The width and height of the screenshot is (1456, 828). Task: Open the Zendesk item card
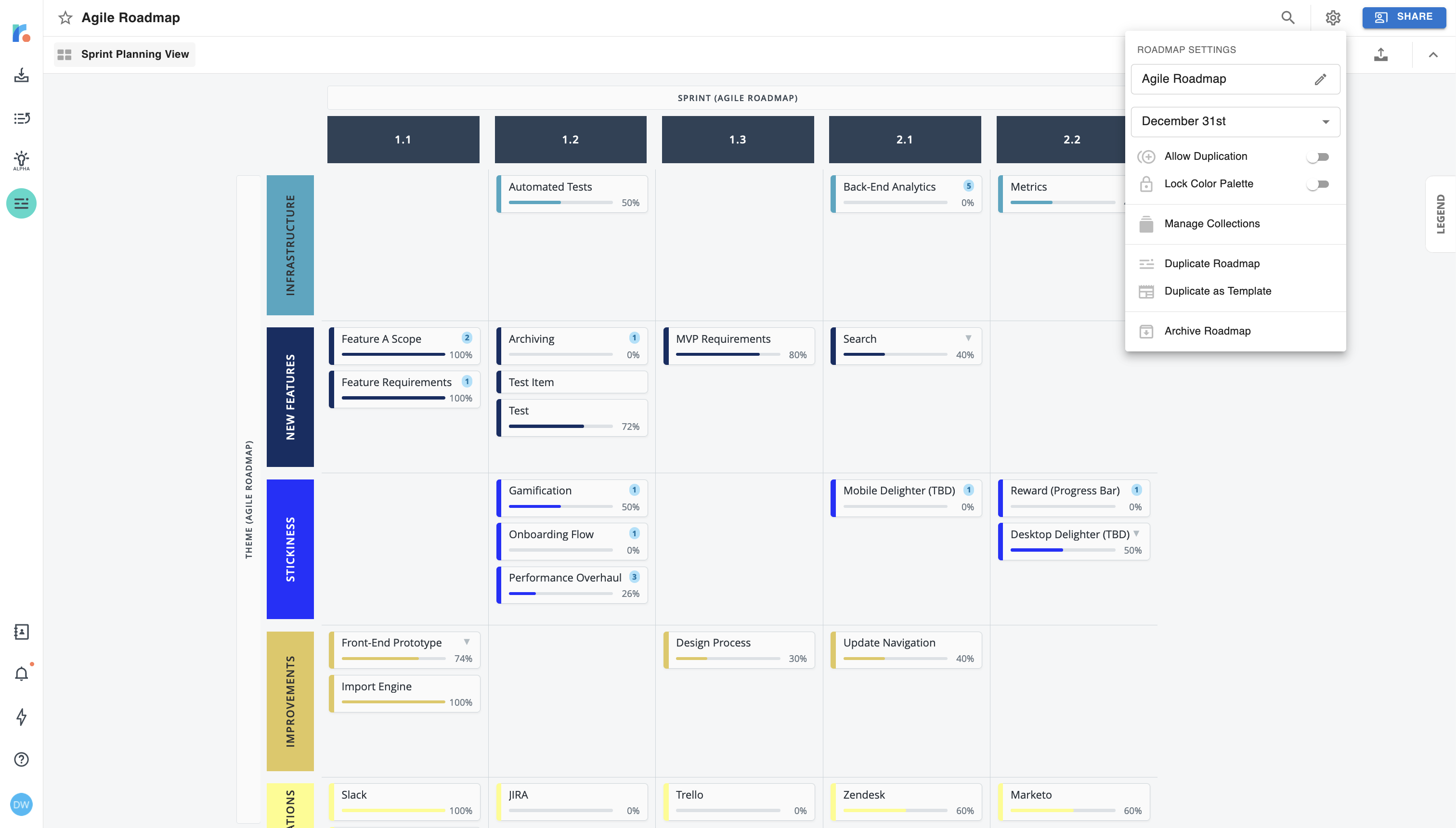(907, 802)
